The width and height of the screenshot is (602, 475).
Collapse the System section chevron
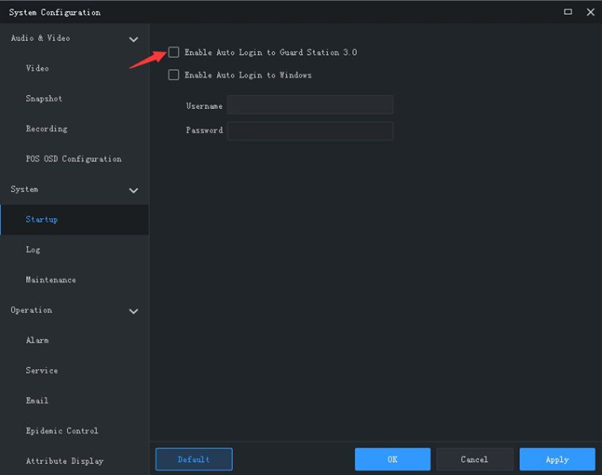click(134, 190)
